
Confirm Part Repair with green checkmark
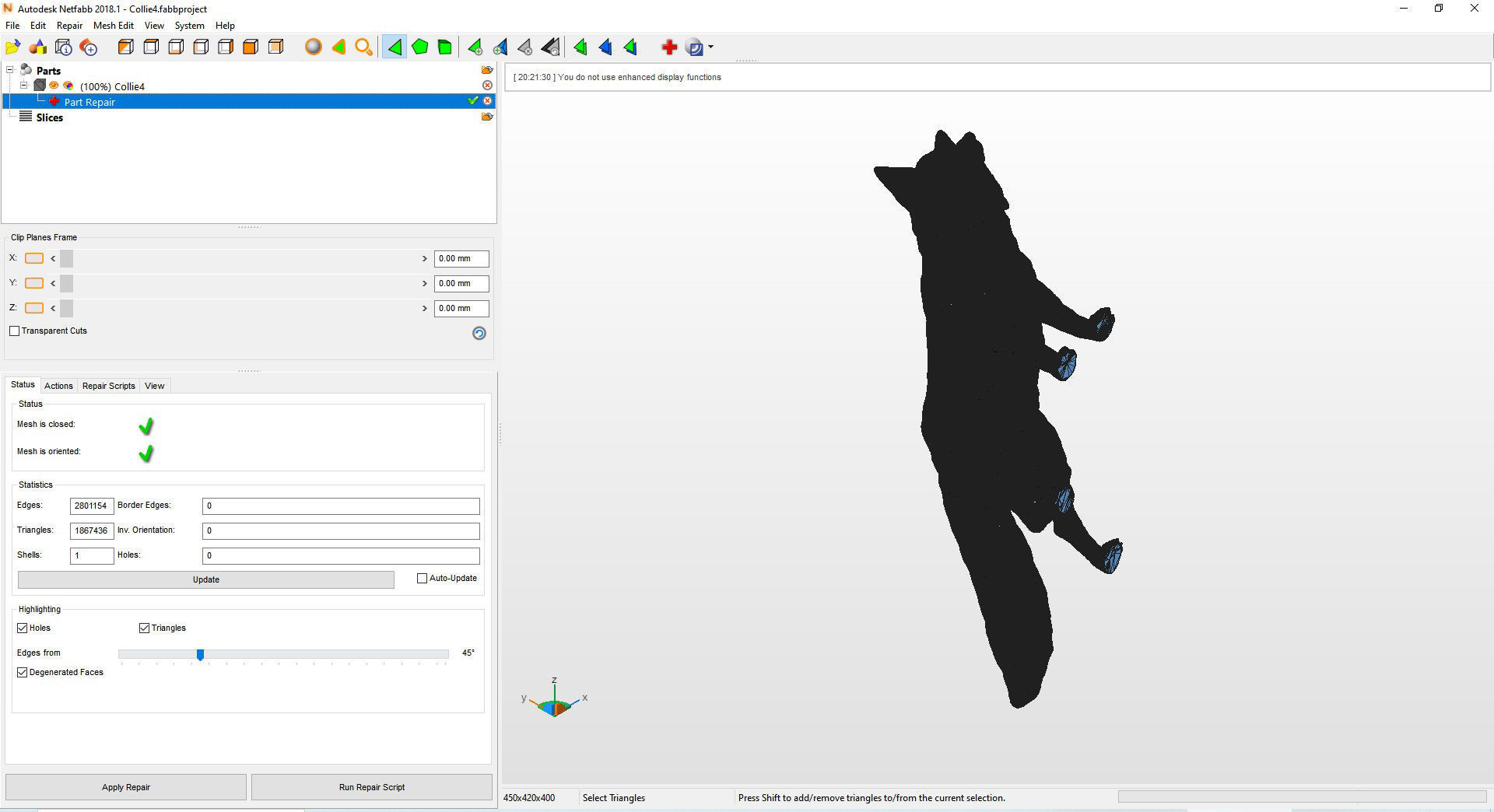point(472,101)
